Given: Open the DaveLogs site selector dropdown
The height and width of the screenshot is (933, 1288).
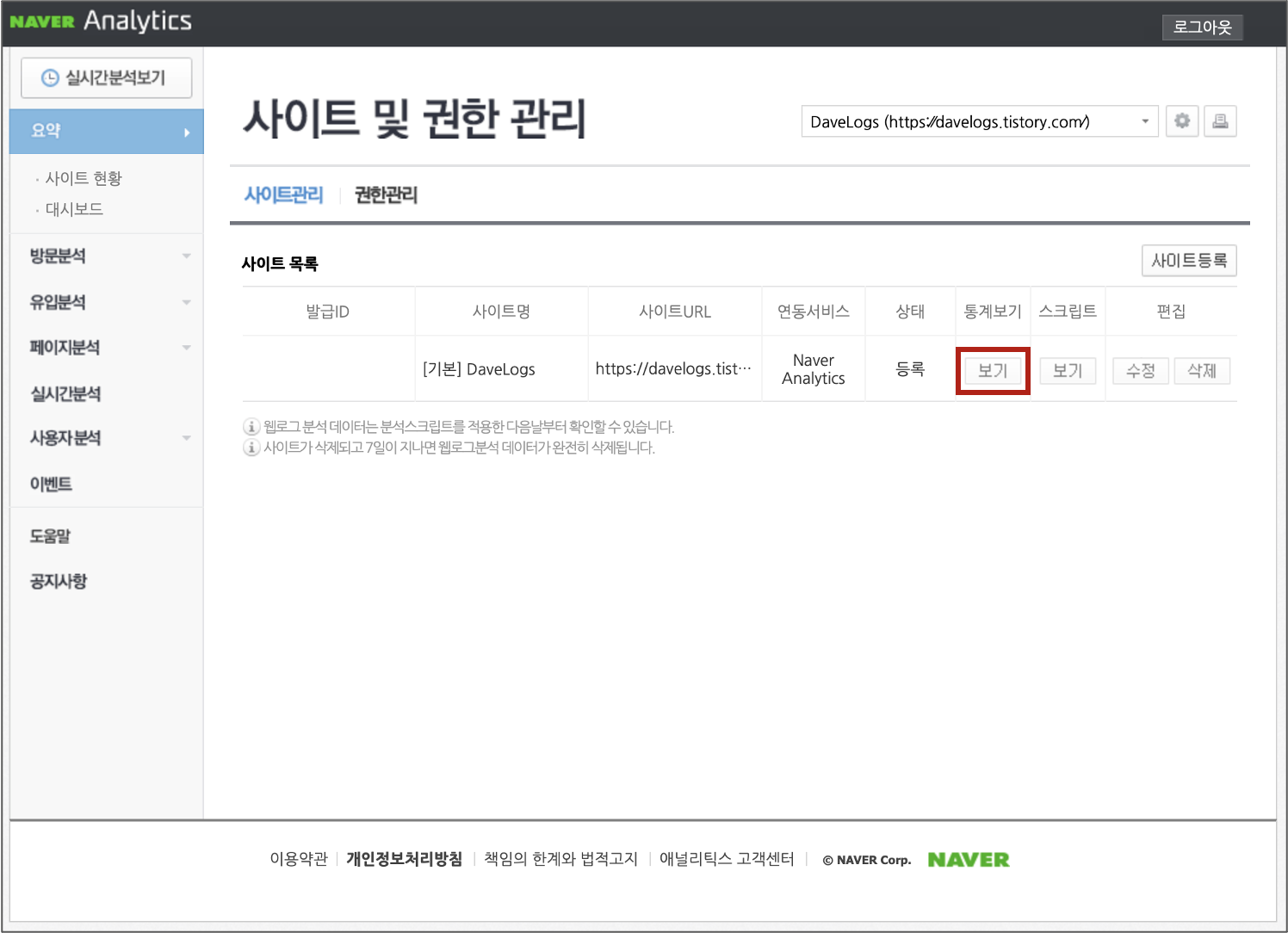Looking at the screenshot, I should click(x=980, y=121).
